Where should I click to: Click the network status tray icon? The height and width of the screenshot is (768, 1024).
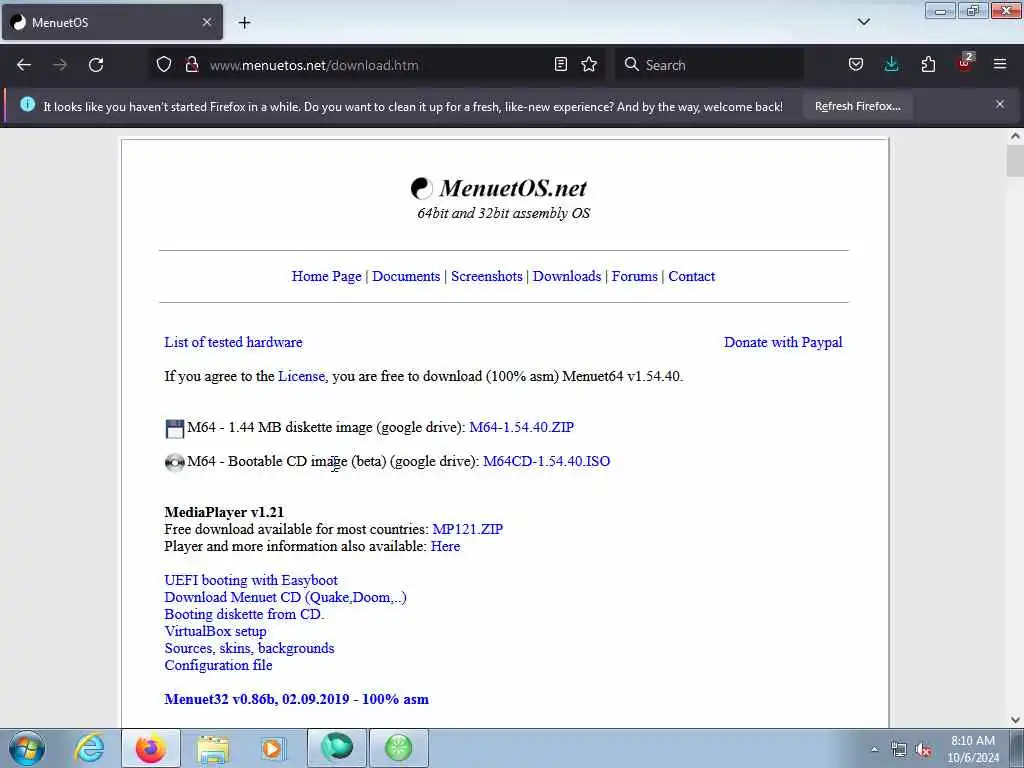pyautogui.click(x=899, y=750)
